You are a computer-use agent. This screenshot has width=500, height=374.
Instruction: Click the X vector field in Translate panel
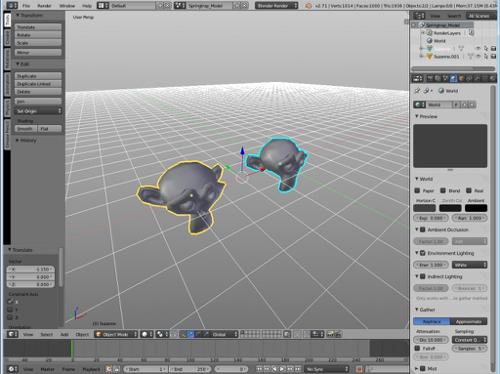point(31,269)
